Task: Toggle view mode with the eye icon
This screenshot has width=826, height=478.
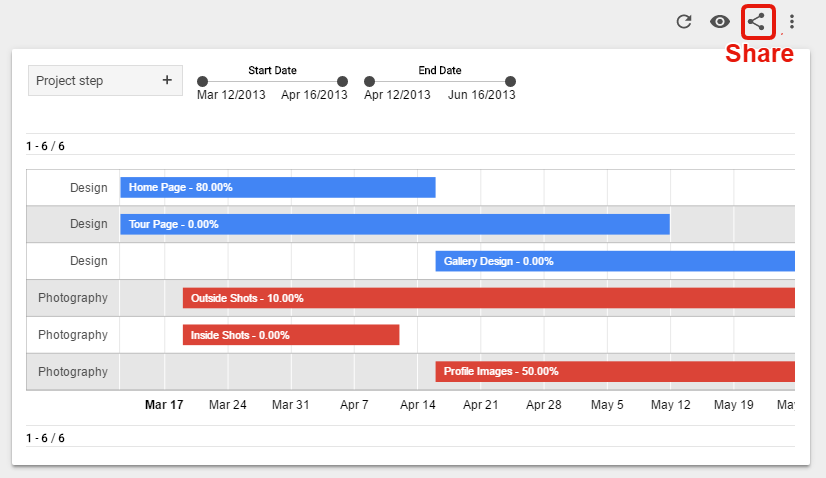Action: (x=720, y=22)
